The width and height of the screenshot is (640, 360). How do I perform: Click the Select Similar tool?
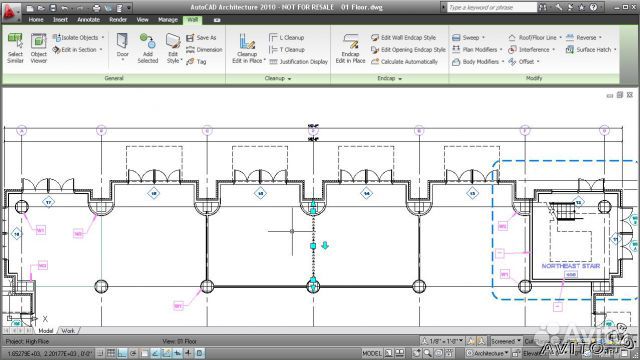coord(15,48)
